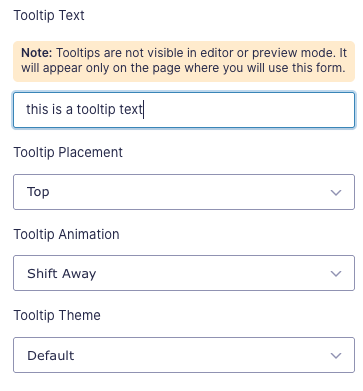The height and width of the screenshot is (391, 363).
Task: Click the 'Tooltip Theme' label
Action: (57, 315)
